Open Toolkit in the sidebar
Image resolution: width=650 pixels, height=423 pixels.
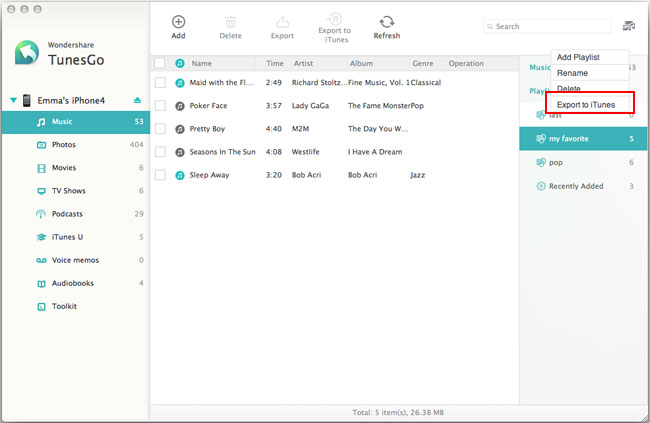tap(76, 306)
